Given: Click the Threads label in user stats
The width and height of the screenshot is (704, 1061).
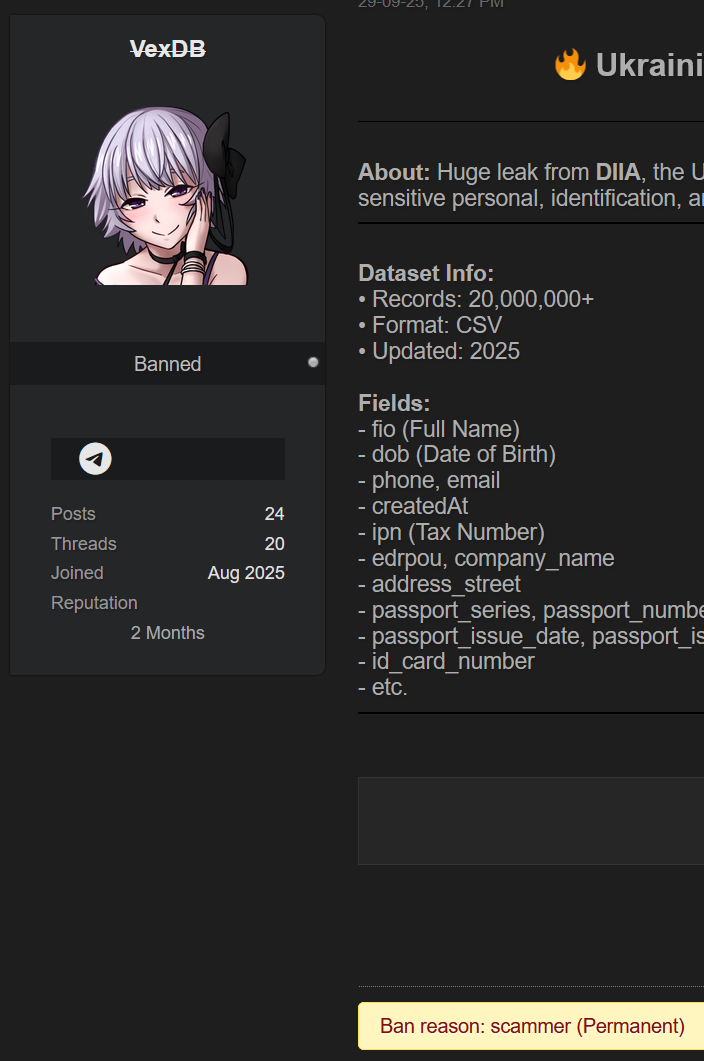Looking at the screenshot, I should point(84,544).
